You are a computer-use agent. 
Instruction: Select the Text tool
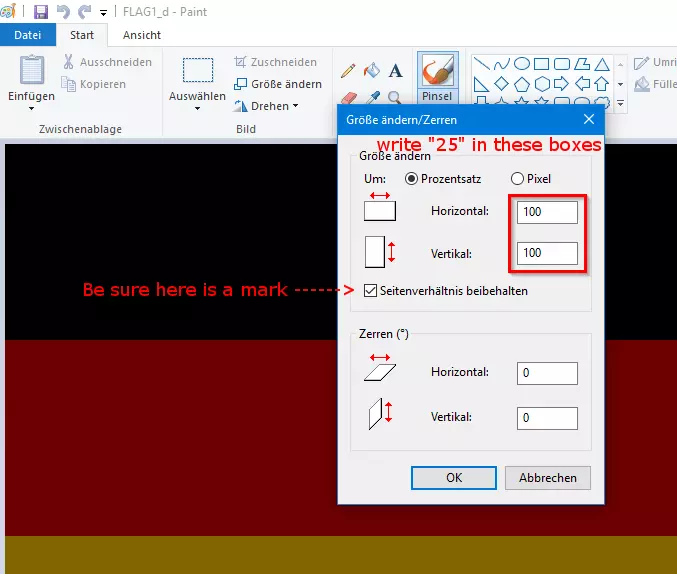395,70
